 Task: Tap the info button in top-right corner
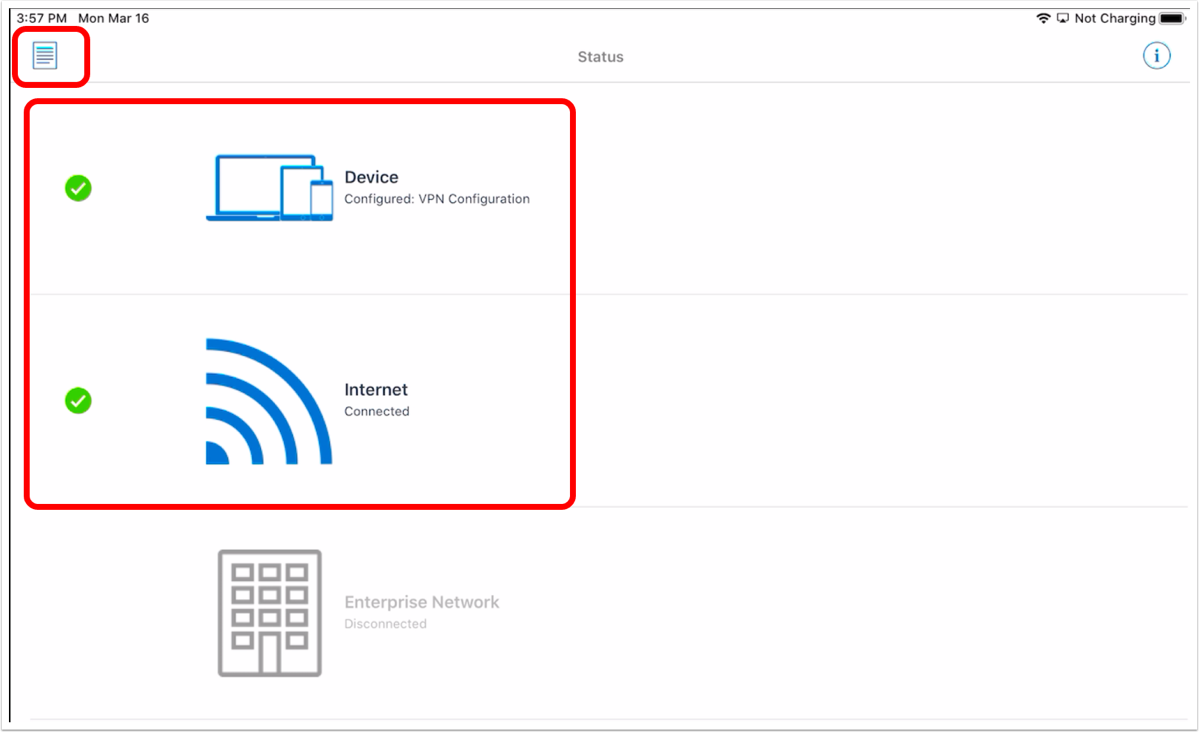(x=1156, y=56)
